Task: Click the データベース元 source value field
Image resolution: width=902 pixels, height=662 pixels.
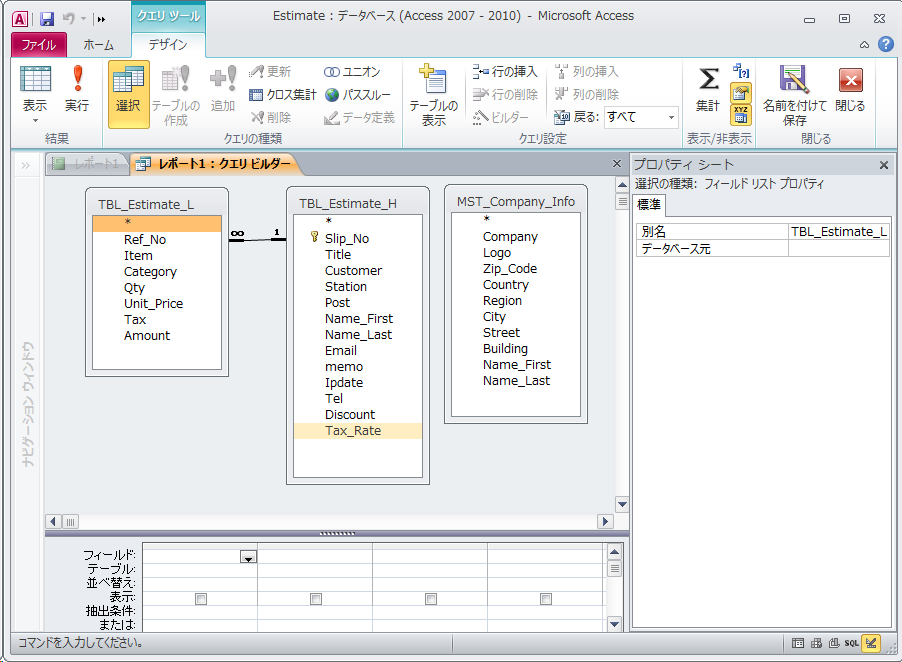Action: pos(838,248)
